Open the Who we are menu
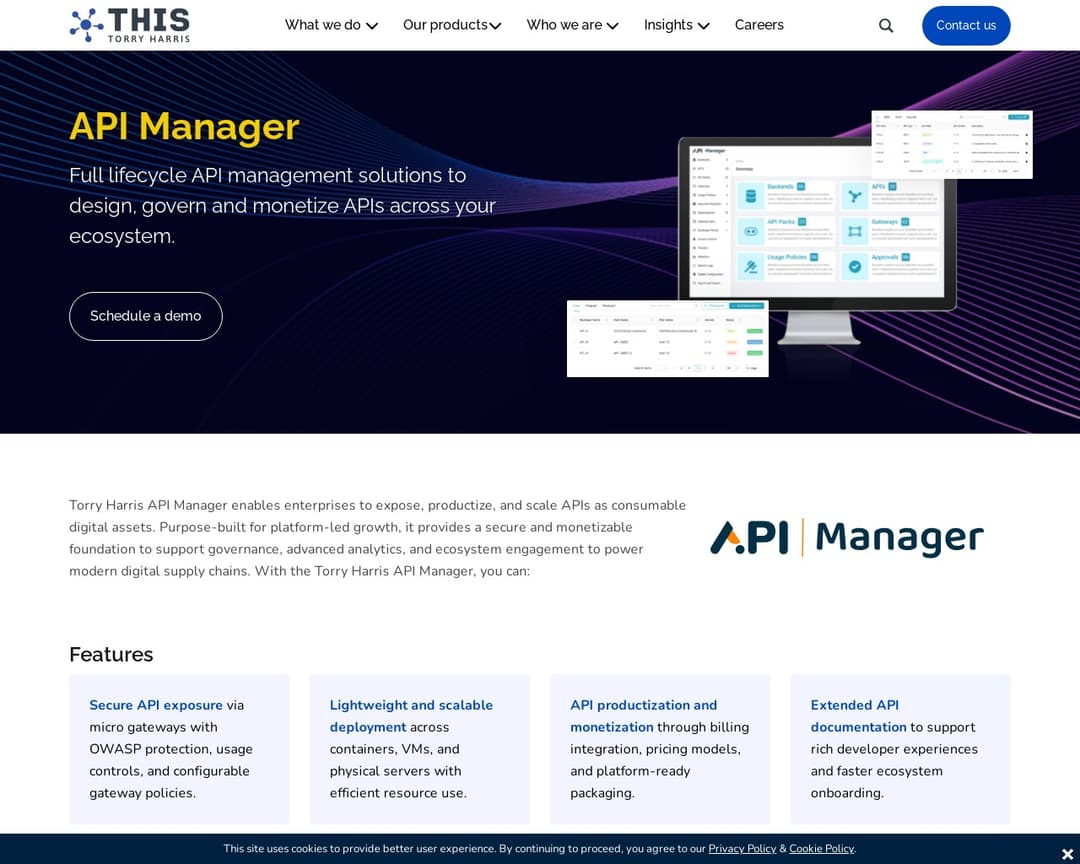Image resolution: width=1080 pixels, height=864 pixels. pos(564,25)
